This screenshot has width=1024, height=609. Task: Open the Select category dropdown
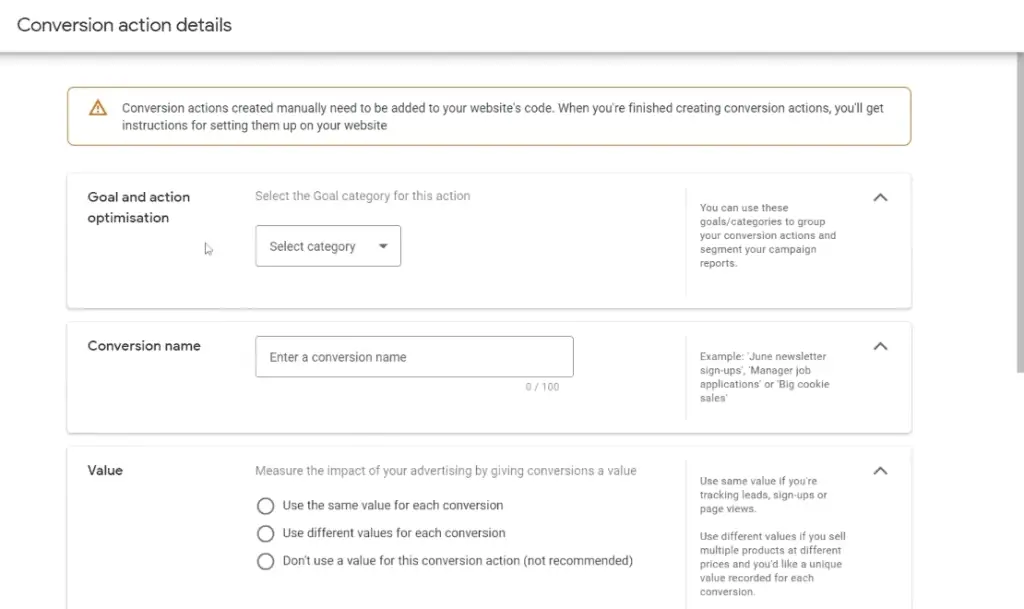(x=328, y=246)
